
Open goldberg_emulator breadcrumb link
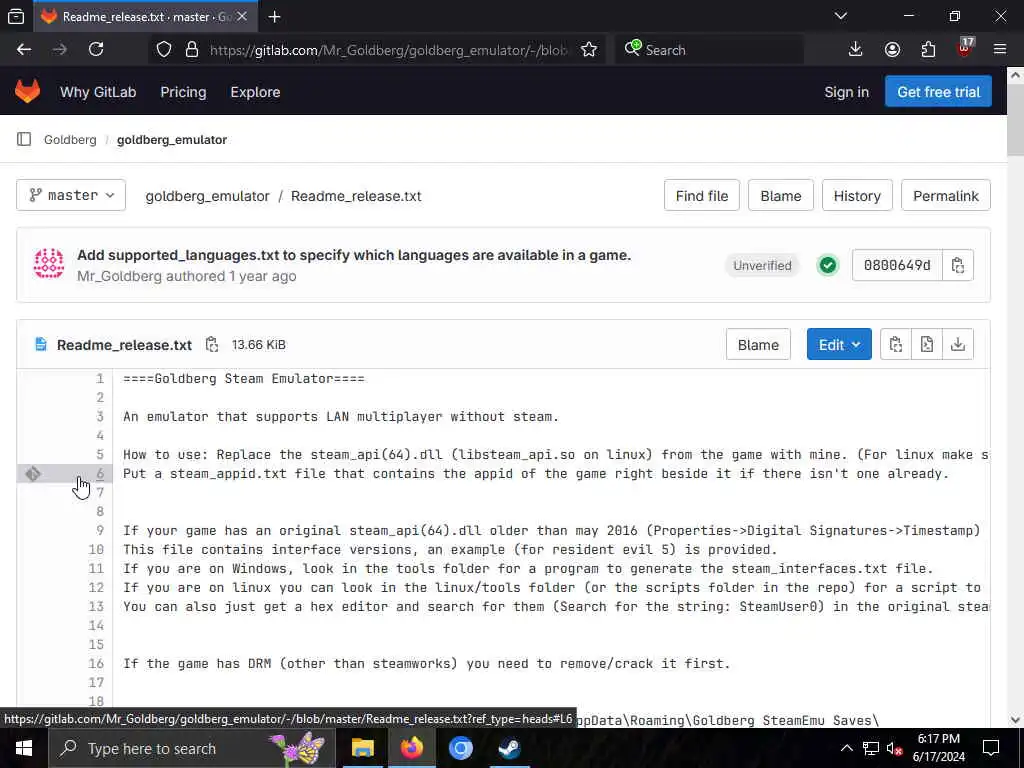172,139
